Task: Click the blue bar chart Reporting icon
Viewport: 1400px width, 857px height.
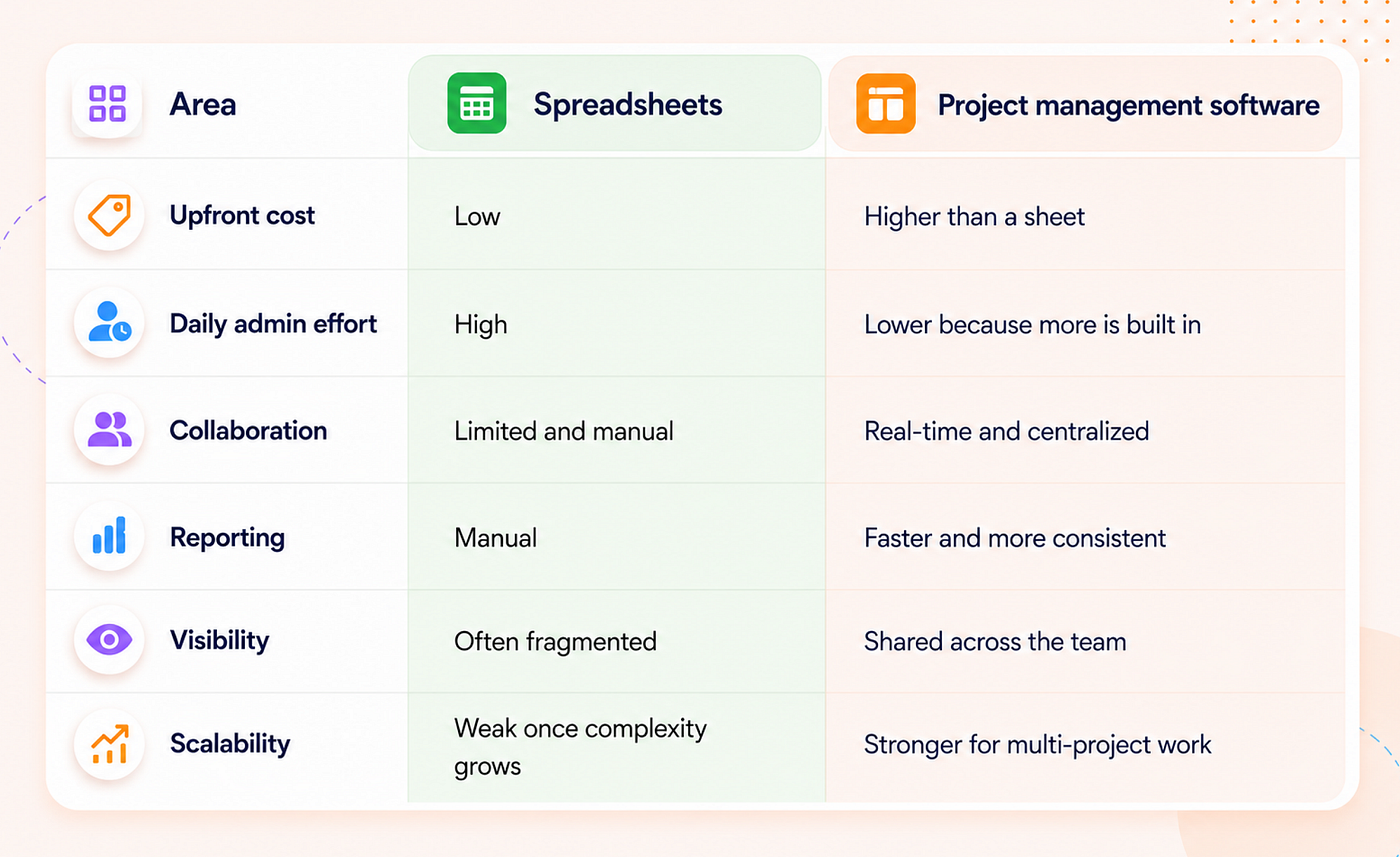Action: (109, 536)
